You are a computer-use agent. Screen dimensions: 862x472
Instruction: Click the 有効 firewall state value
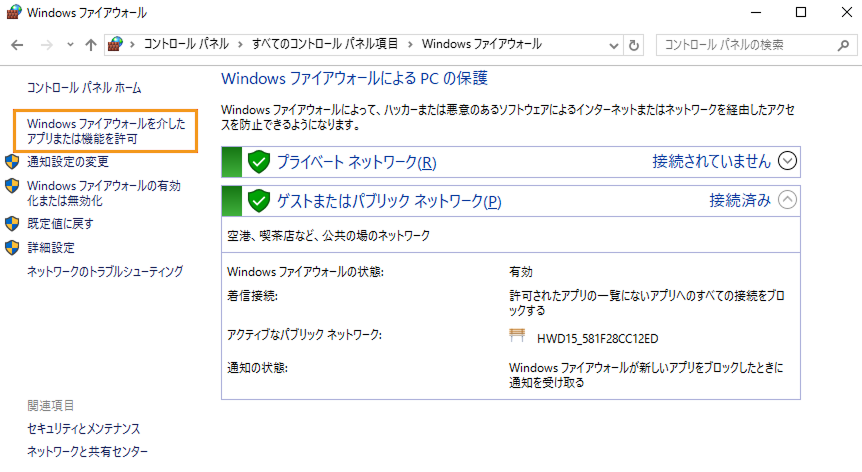coord(521,272)
